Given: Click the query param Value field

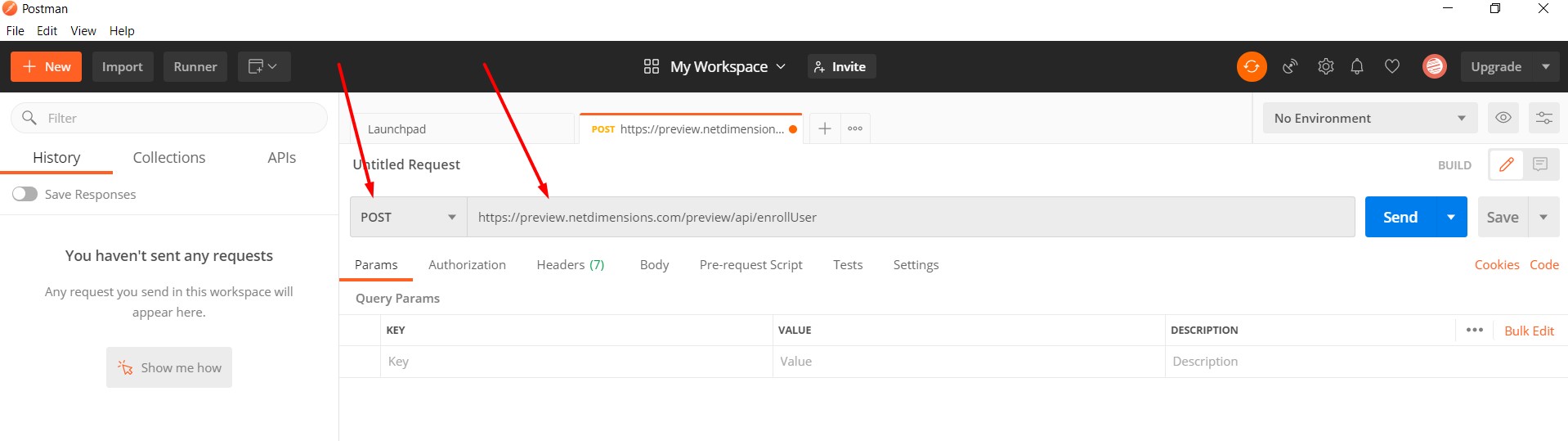Looking at the screenshot, I should (x=969, y=361).
